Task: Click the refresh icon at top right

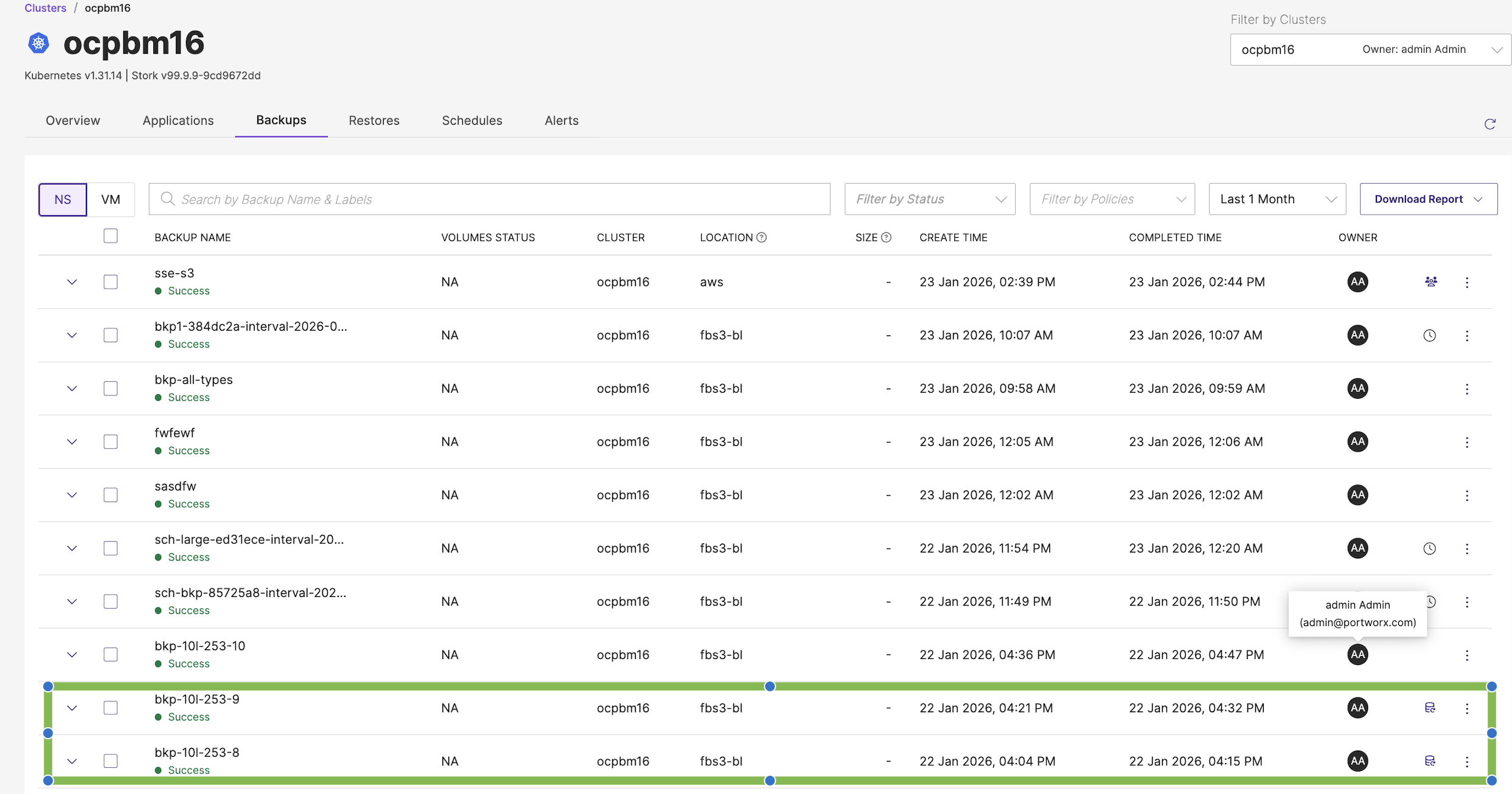Action: (x=1489, y=125)
